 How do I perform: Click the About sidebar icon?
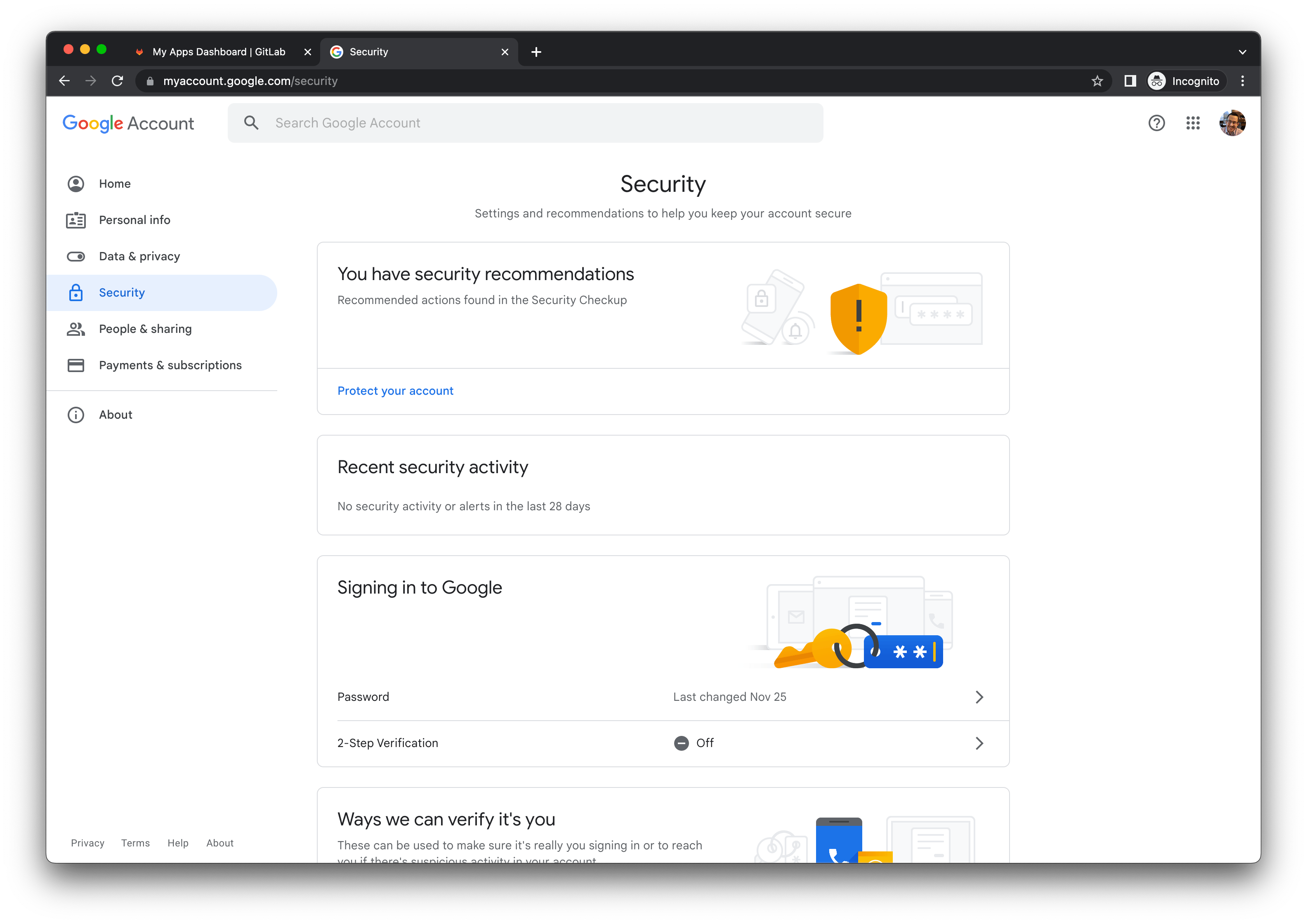76,414
